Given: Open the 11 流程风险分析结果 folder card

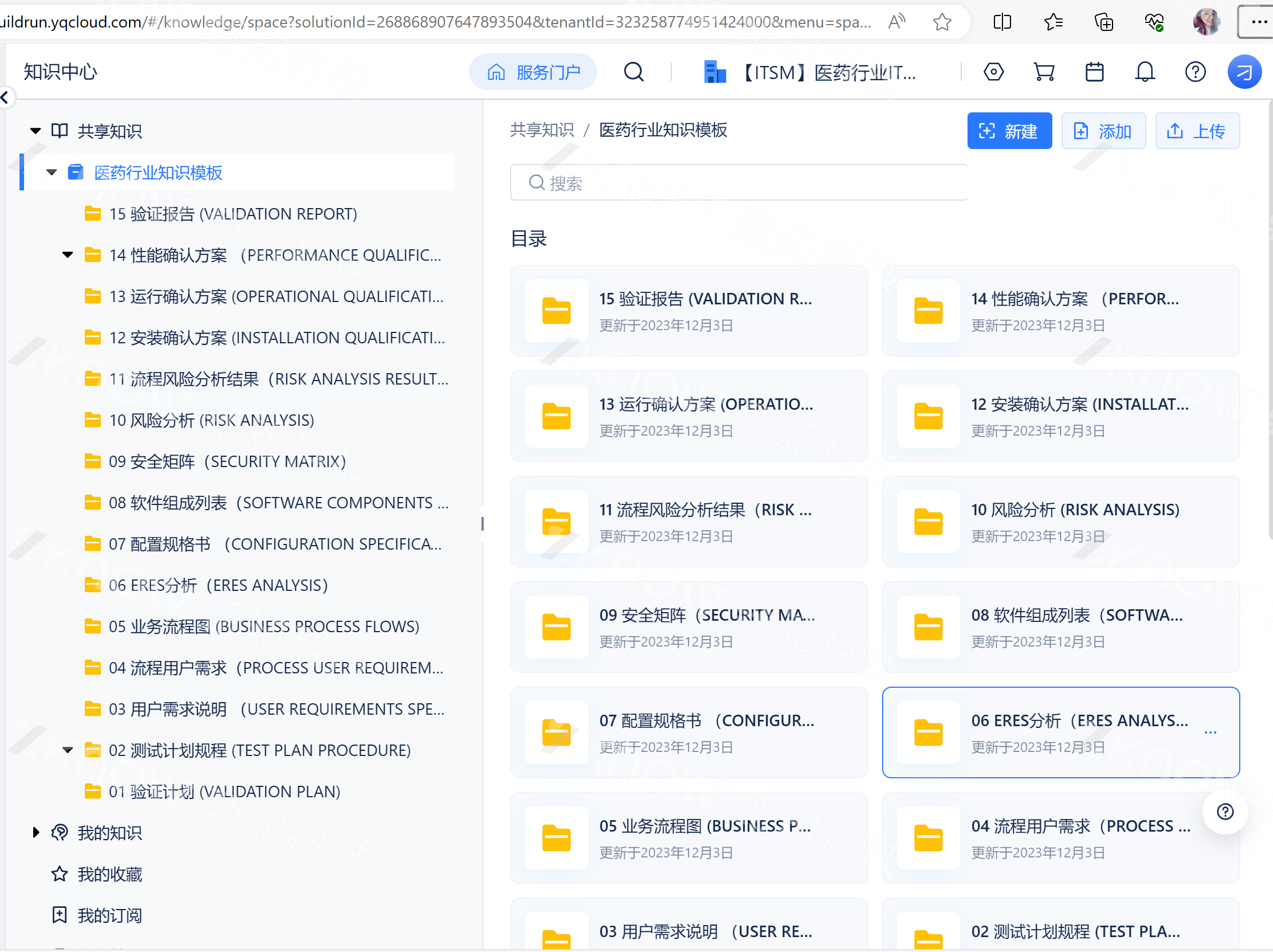Looking at the screenshot, I should (689, 522).
